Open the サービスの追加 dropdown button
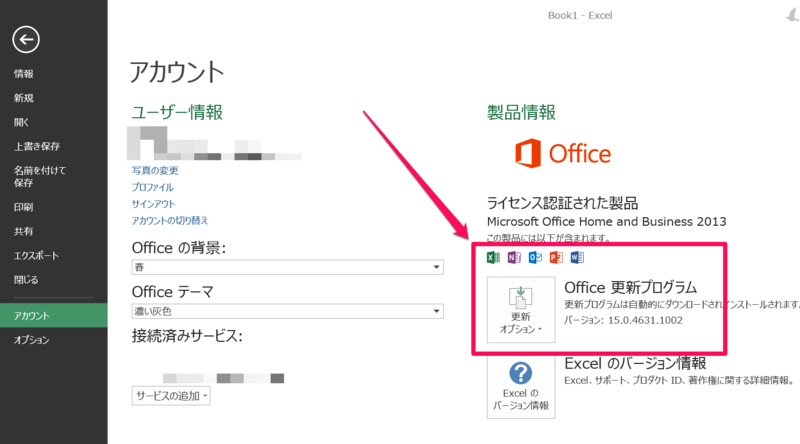800x444 pixels. tap(171, 396)
